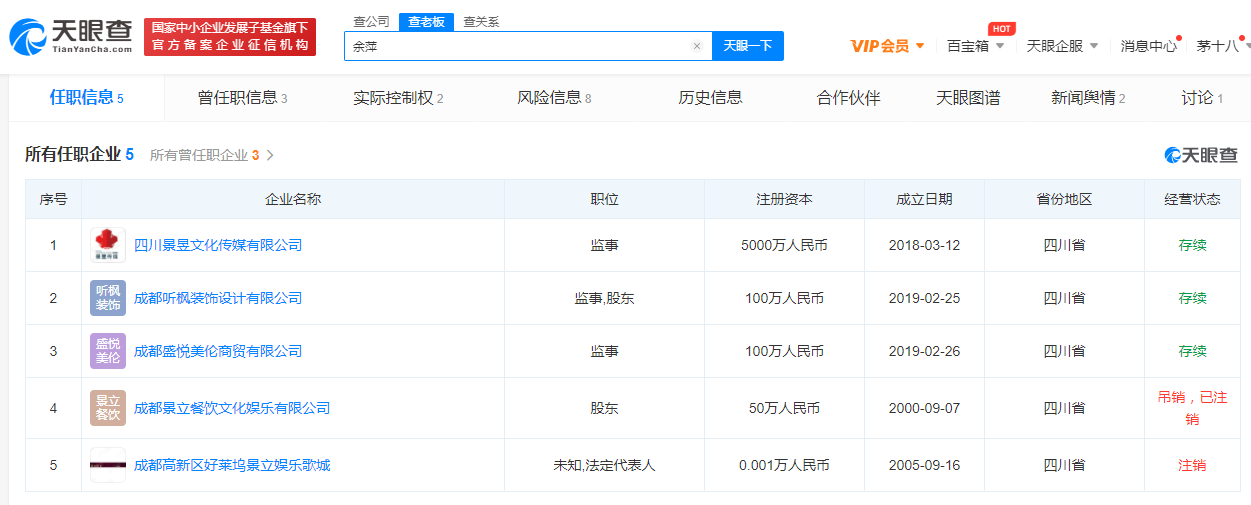Open 成都听枫装饰设计有限公司 link
1251x505 pixels.
click(218, 298)
